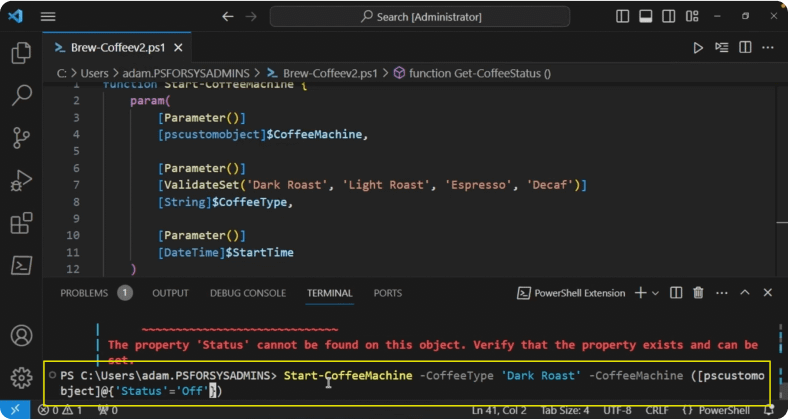The width and height of the screenshot is (788, 420).
Task: Click the ports forwarded status item
Action: coord(107,410)
